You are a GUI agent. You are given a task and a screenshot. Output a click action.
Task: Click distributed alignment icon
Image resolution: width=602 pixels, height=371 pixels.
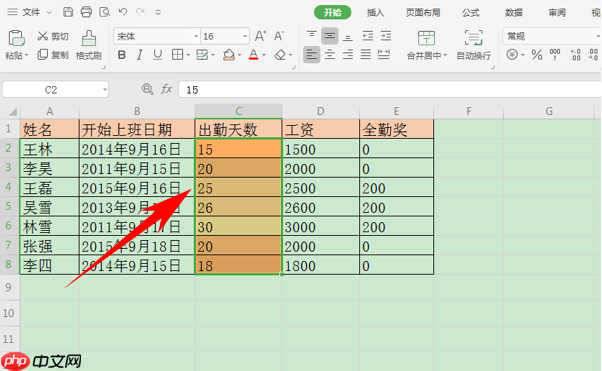384,55
